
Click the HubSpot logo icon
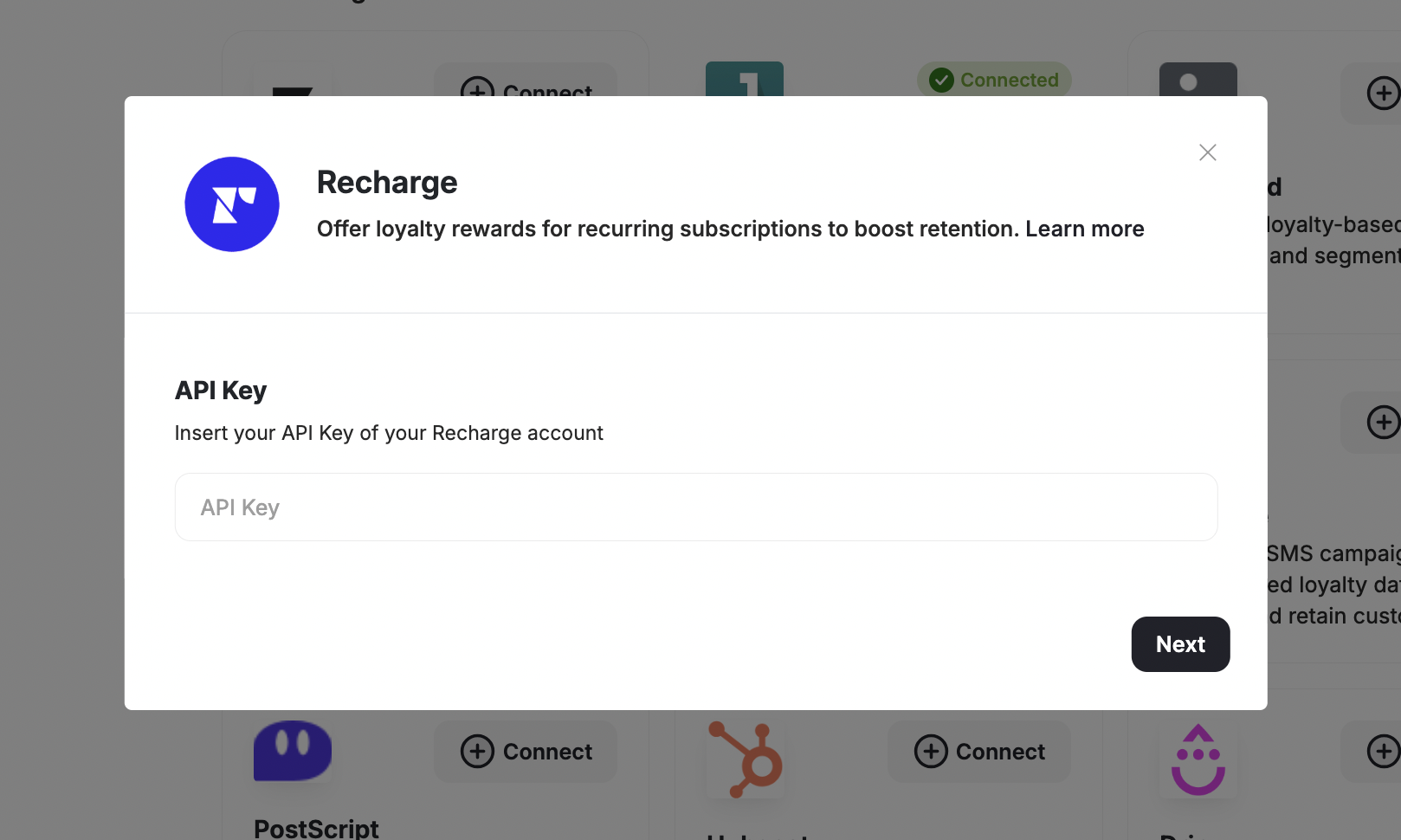(x=746, y=759)
